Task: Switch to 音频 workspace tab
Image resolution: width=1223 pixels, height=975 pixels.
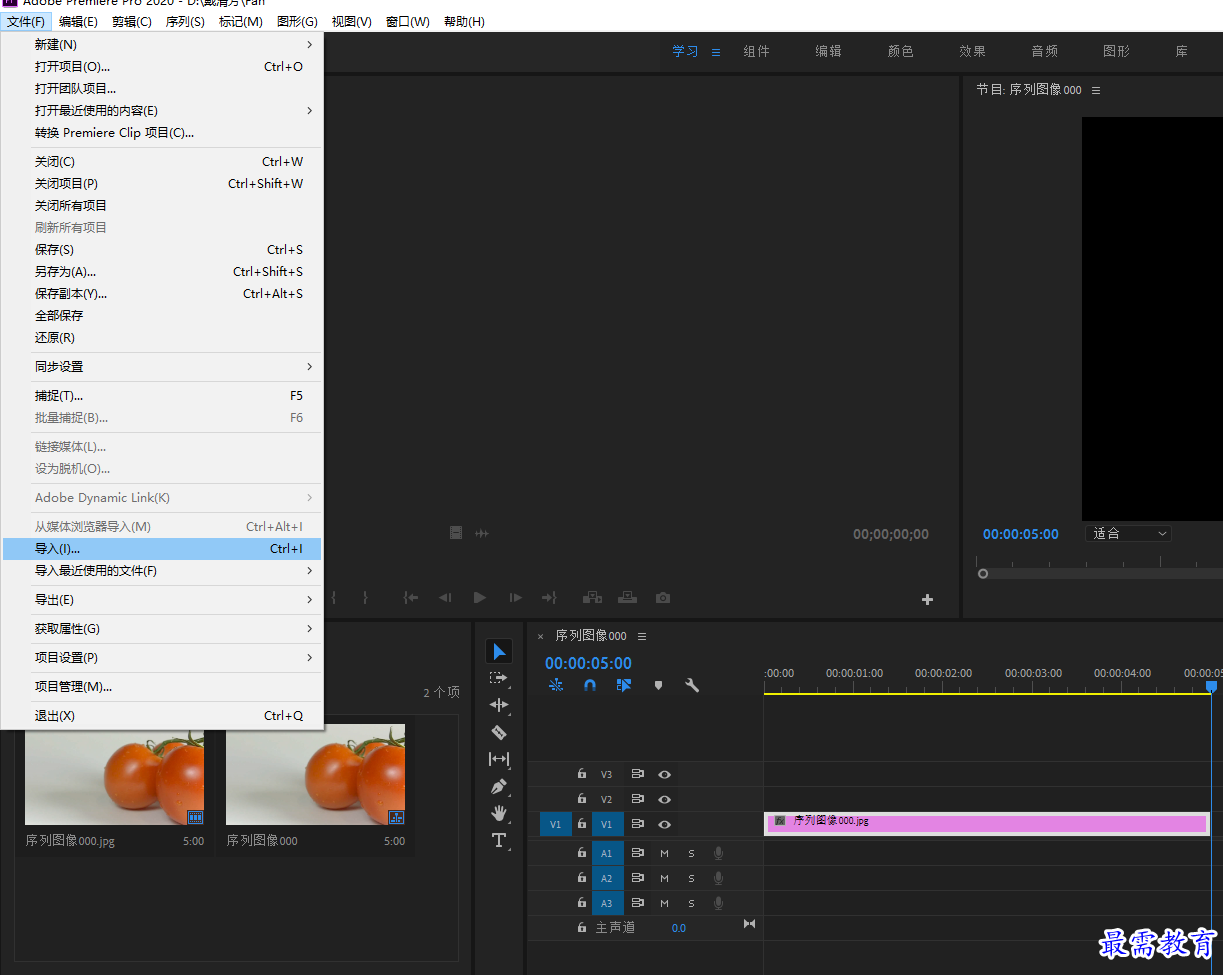Action: 1044,51
